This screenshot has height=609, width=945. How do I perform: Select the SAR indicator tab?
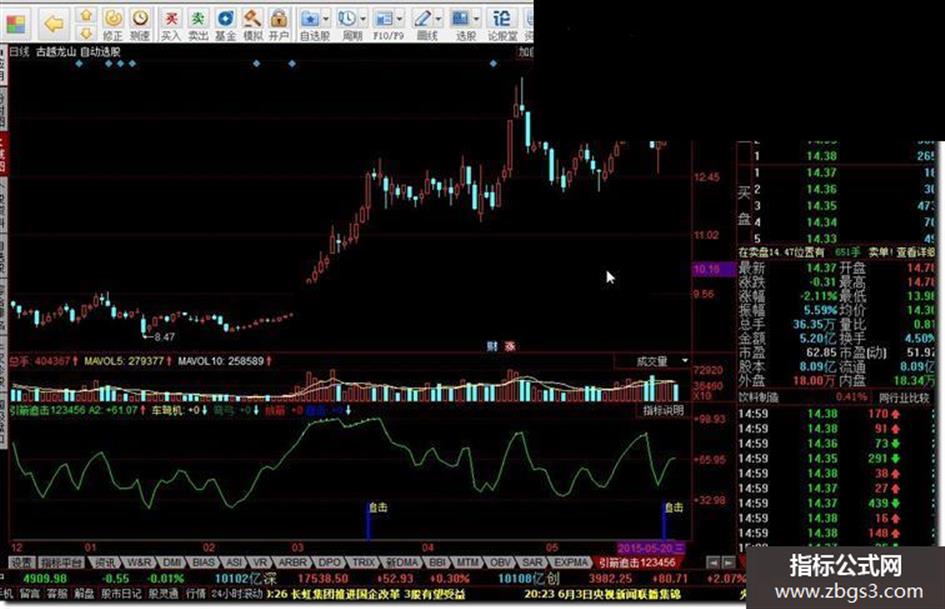click(x=532, y=563)
